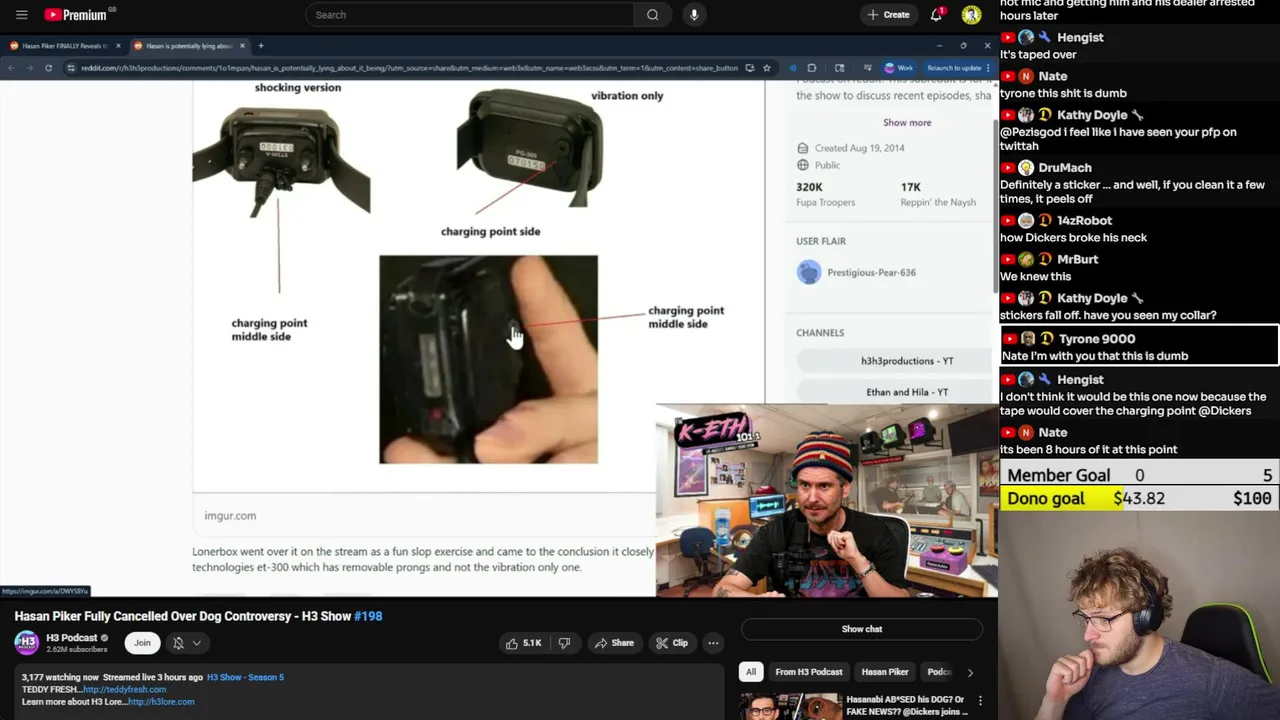Open more actions three-dot button
The image size is (1280, 720).
click(x=713, y=643)
